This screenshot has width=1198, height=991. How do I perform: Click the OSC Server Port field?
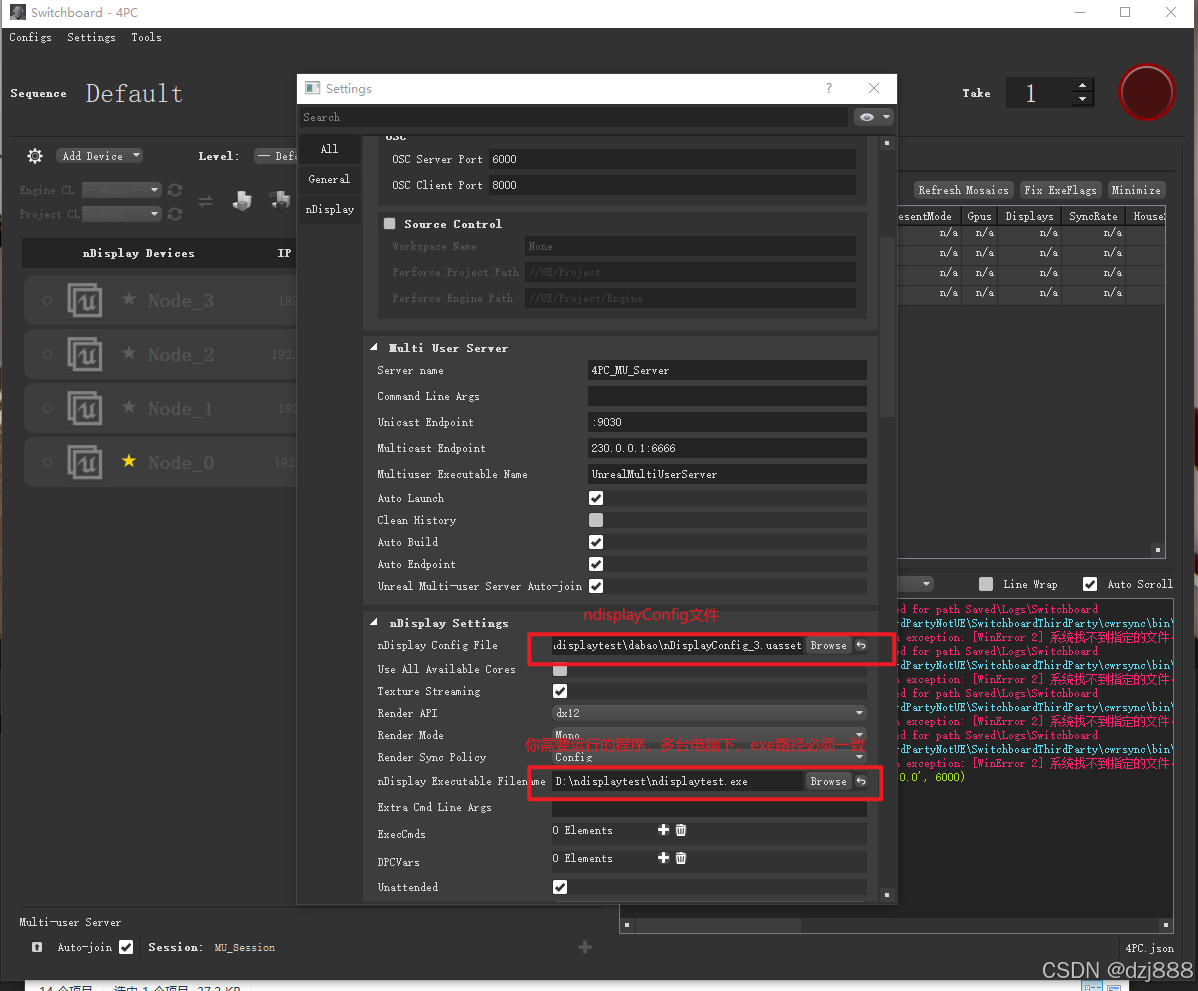pos(672,159)
